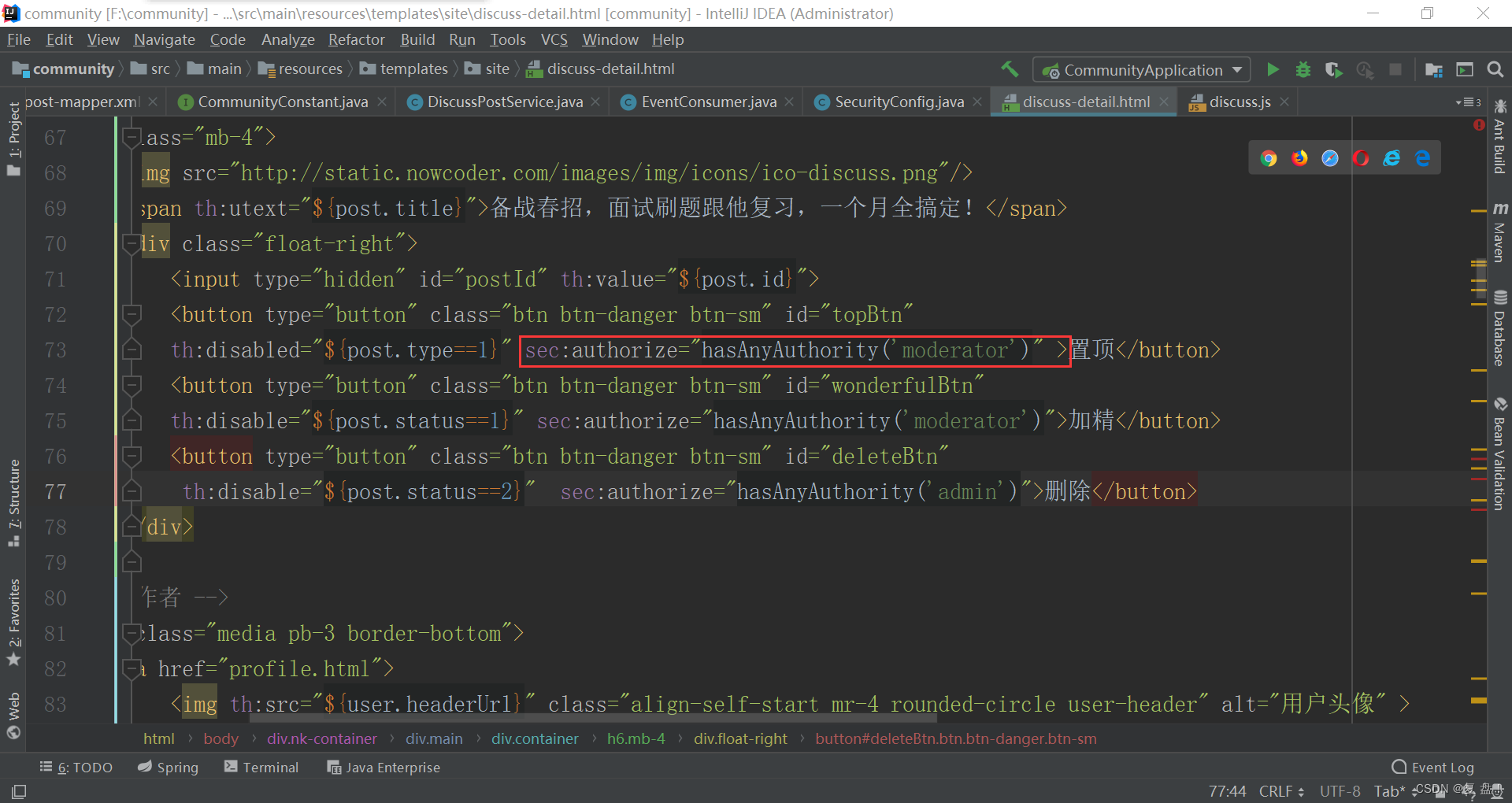
Task: Open the Database tool window
Action: pos(1499,328)
